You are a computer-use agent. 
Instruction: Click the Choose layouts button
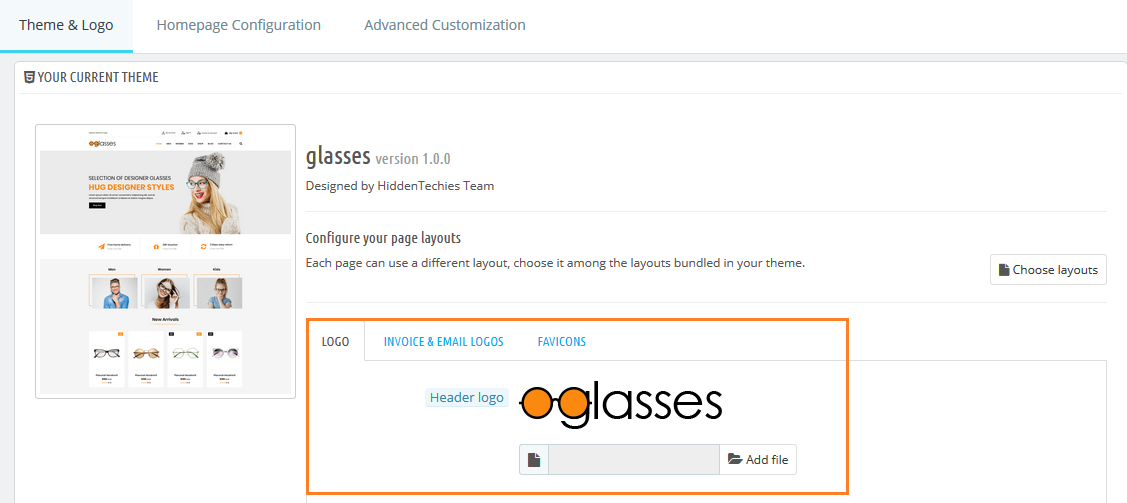[1048, 270]
